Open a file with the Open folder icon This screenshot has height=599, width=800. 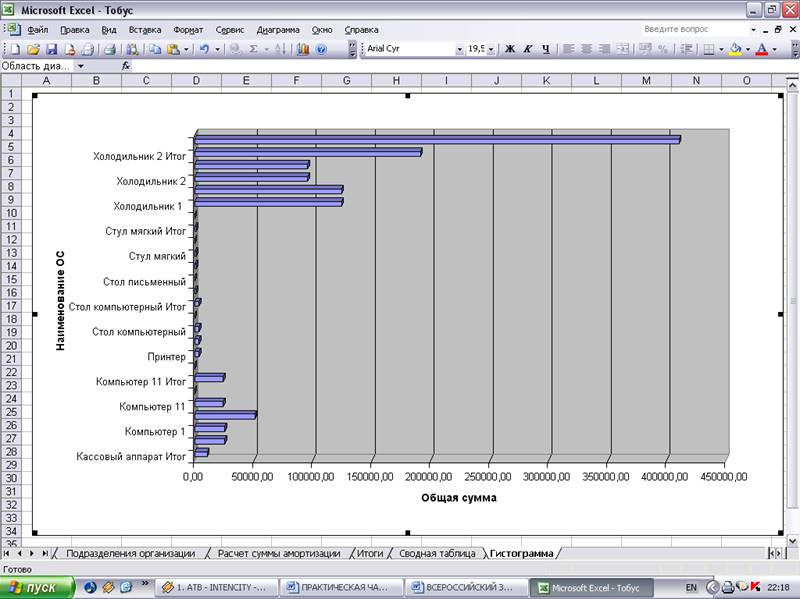point(34,48)
